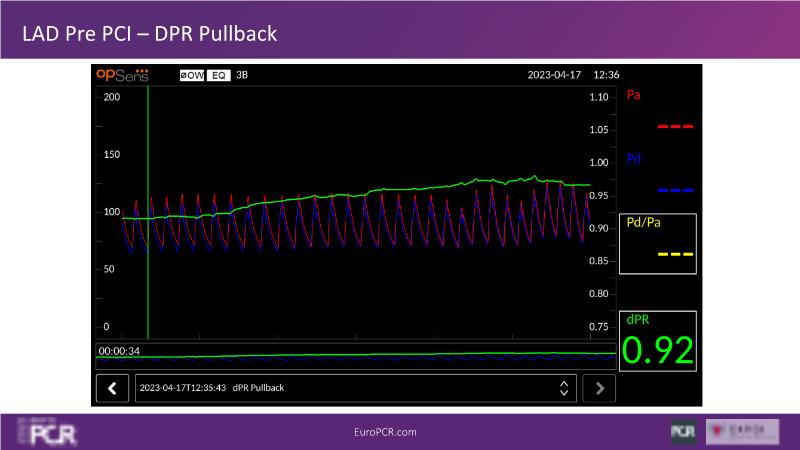Toggle the Pa red trace legend
The width and height of the screenshot is (800, 450).
[x=659, y=110]
